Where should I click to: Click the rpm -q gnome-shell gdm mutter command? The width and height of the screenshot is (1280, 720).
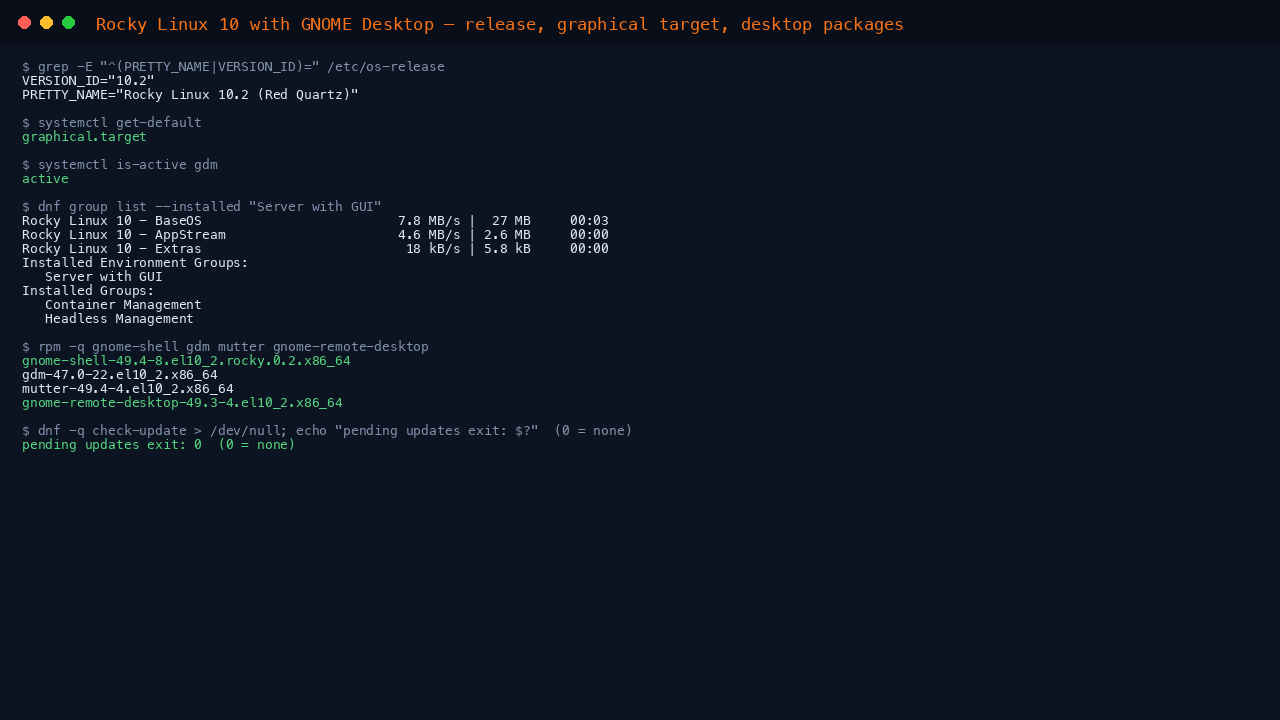(x=225, y=347)
